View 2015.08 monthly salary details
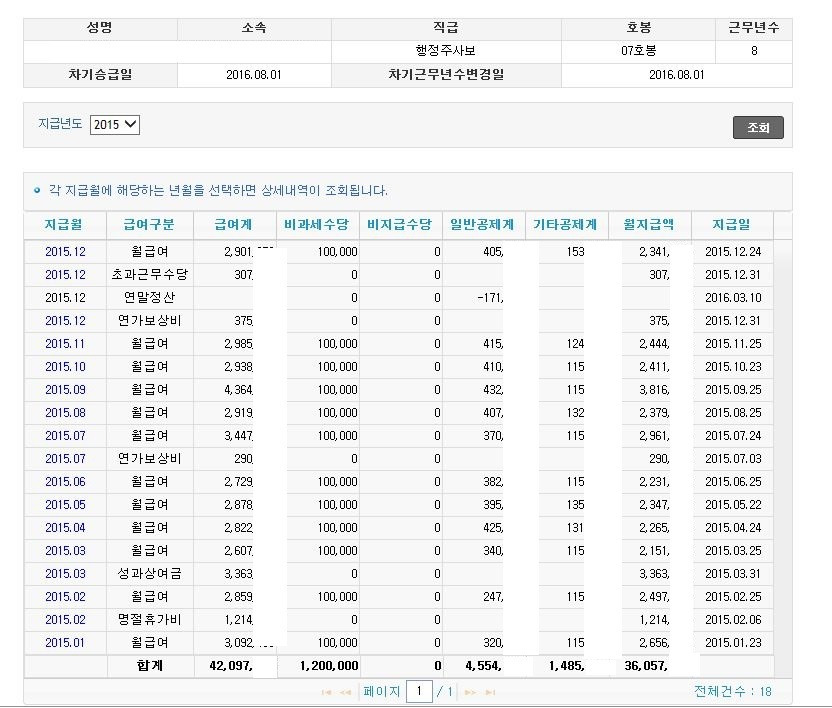This screenshot has width=832, height=708. pos(65,412)
